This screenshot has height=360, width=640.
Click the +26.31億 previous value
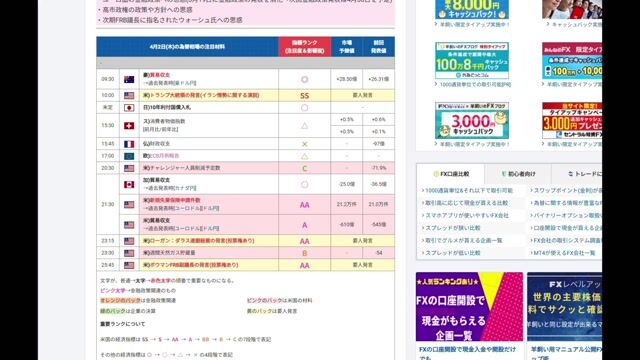[379, 79]
